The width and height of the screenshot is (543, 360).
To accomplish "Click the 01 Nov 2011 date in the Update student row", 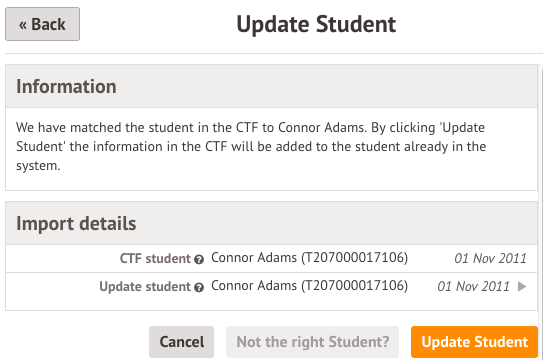I will [473, 287].
